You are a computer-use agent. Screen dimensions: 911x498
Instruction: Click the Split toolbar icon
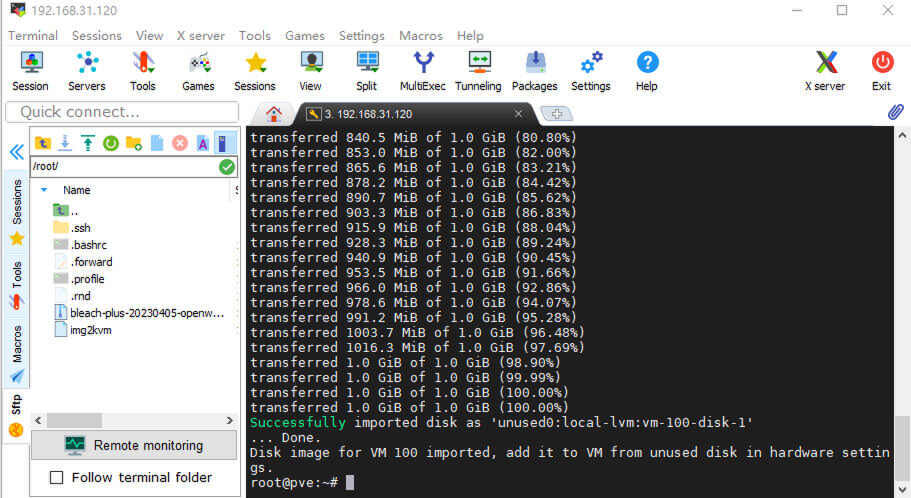click(x=367, y=70)
